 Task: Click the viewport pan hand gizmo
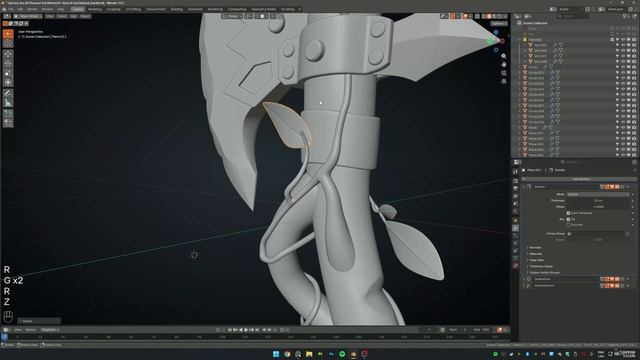click(504, 64)
